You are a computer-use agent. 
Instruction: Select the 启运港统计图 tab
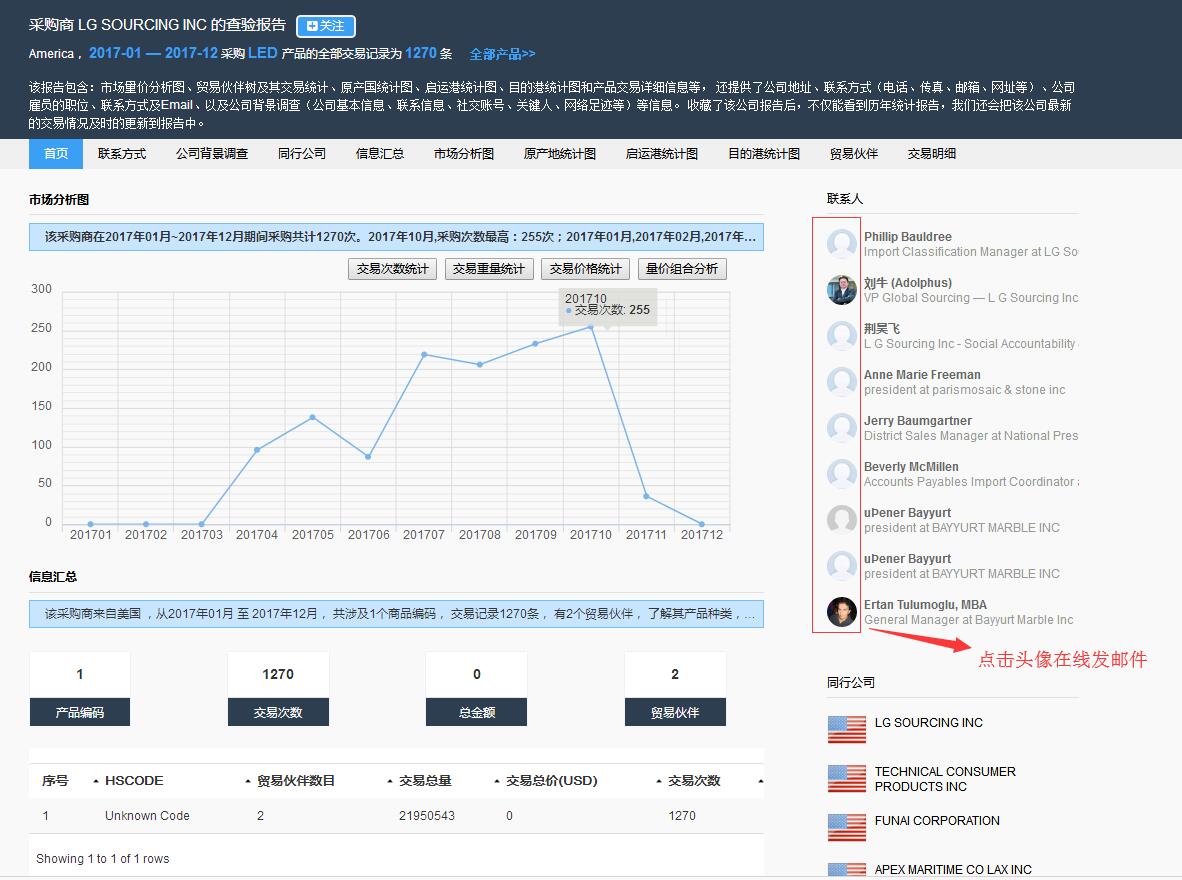tap(661, 154)
